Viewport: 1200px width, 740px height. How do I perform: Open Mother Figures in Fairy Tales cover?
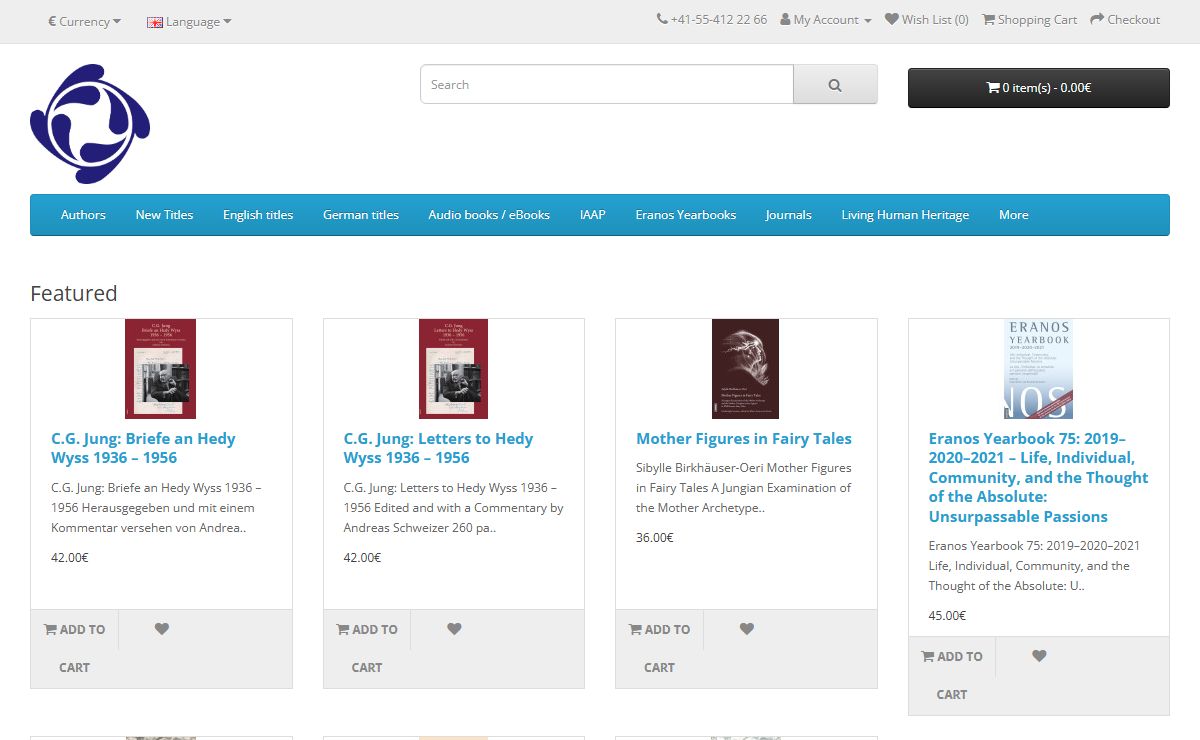tap(745, 369)
